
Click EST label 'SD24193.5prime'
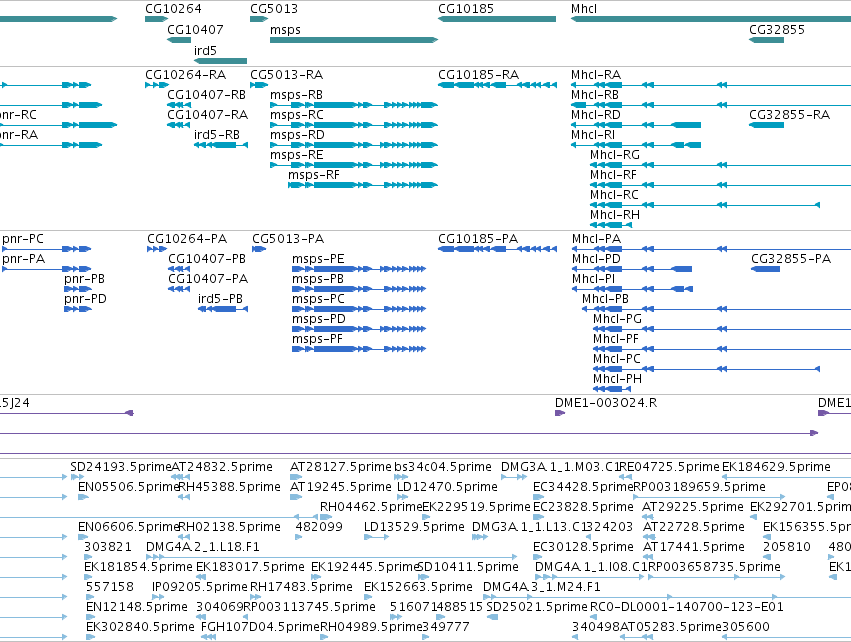[121, 467]
